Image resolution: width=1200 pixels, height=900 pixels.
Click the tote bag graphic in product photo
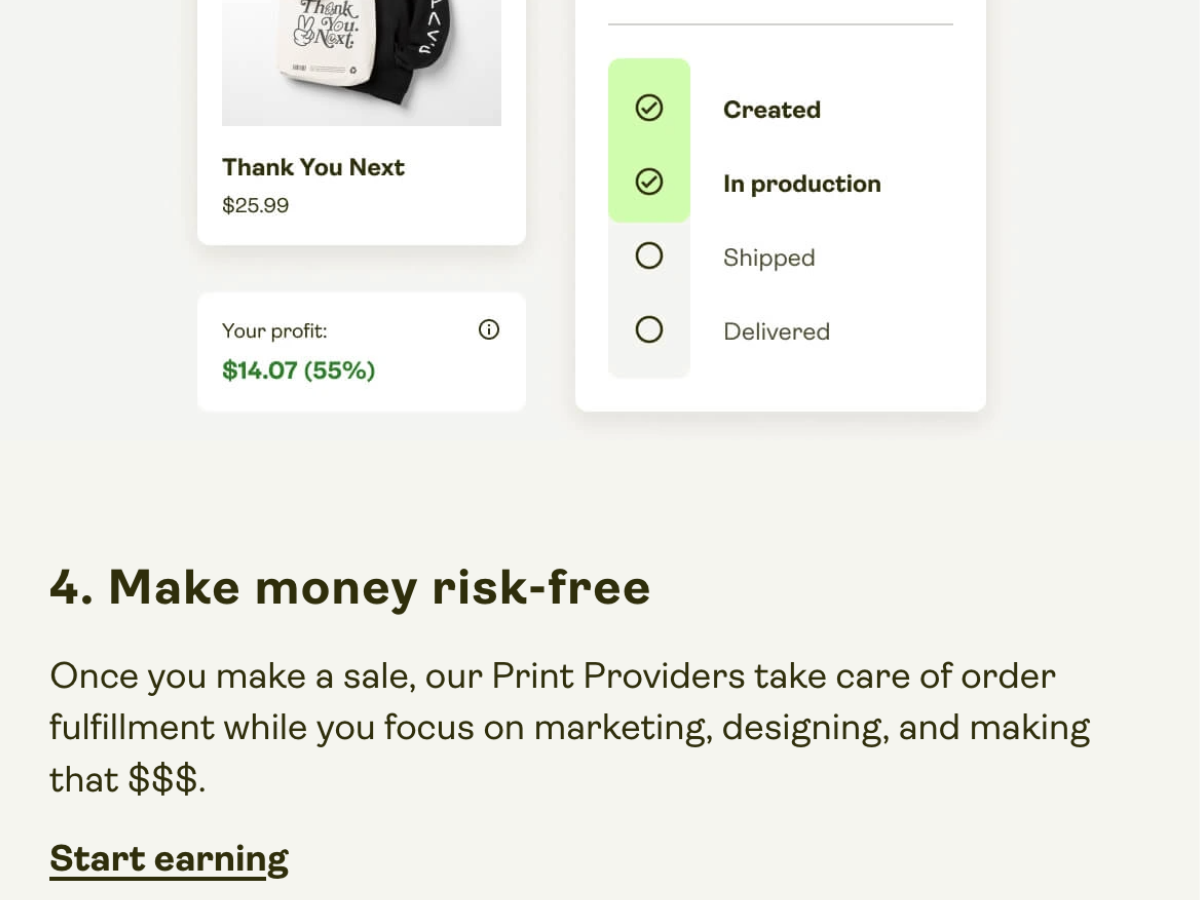coord(328,40)
